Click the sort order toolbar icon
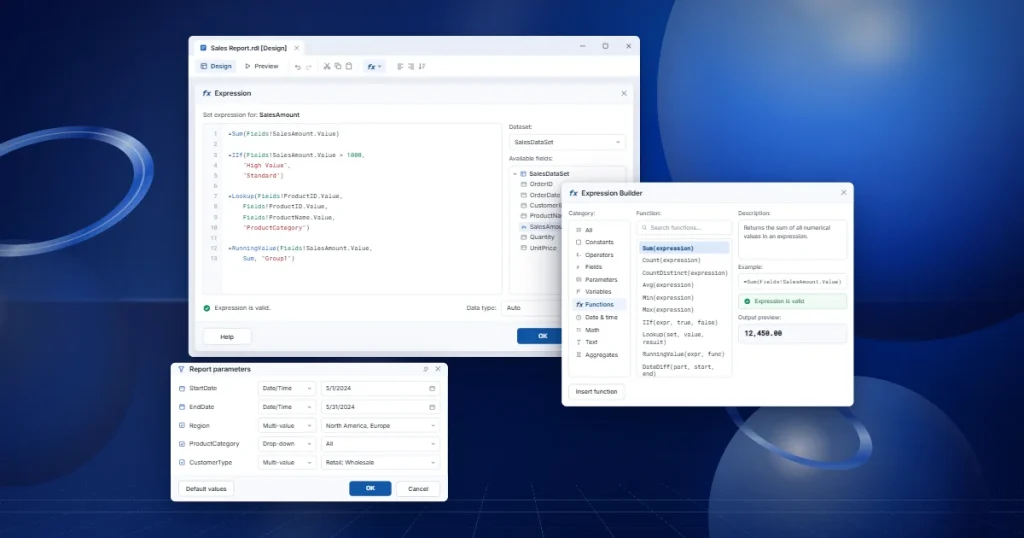Image resolution: width=1024 pixels, height=538 pixels. pyautogui.click(x=422, y=67)
